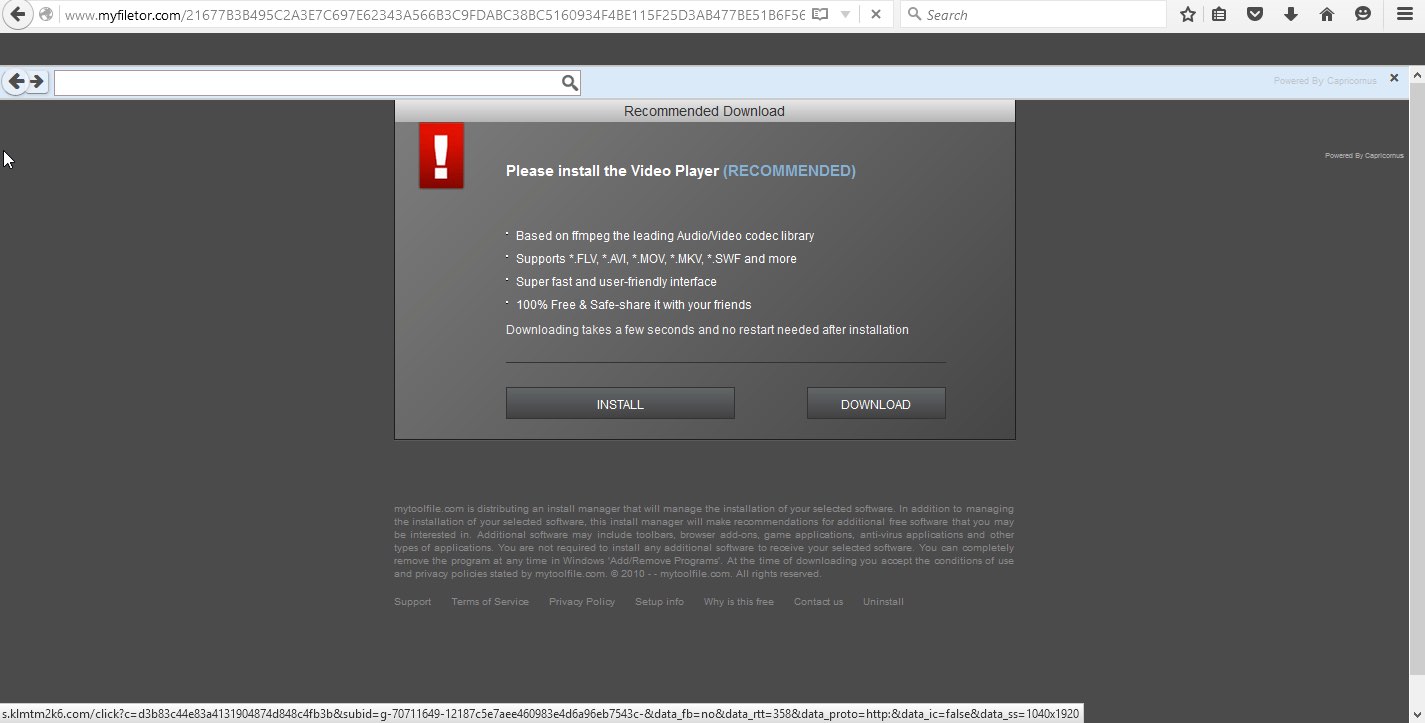Click the injected toolbar search box
1425x723 pixels.
click(x=307, y=83)
